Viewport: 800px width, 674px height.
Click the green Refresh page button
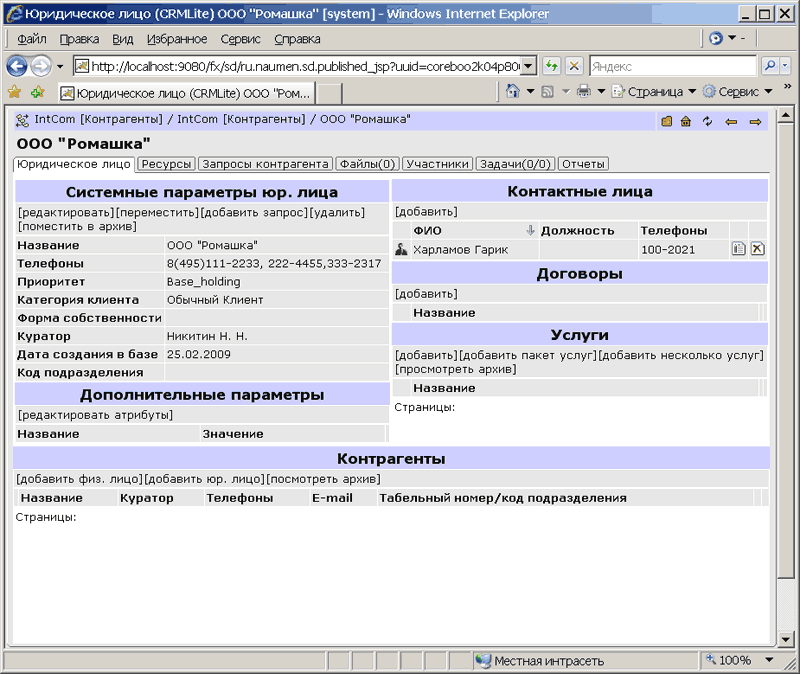552,66
